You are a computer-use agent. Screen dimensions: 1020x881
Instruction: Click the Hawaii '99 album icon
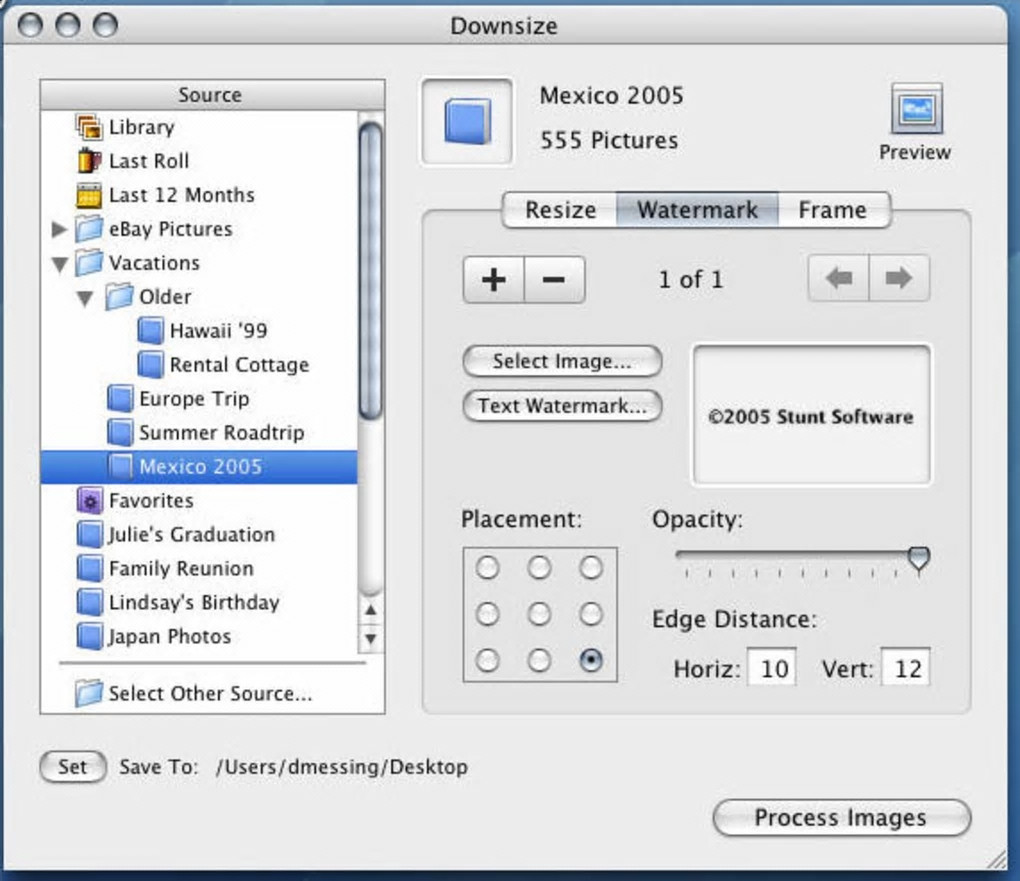(150, 331)
